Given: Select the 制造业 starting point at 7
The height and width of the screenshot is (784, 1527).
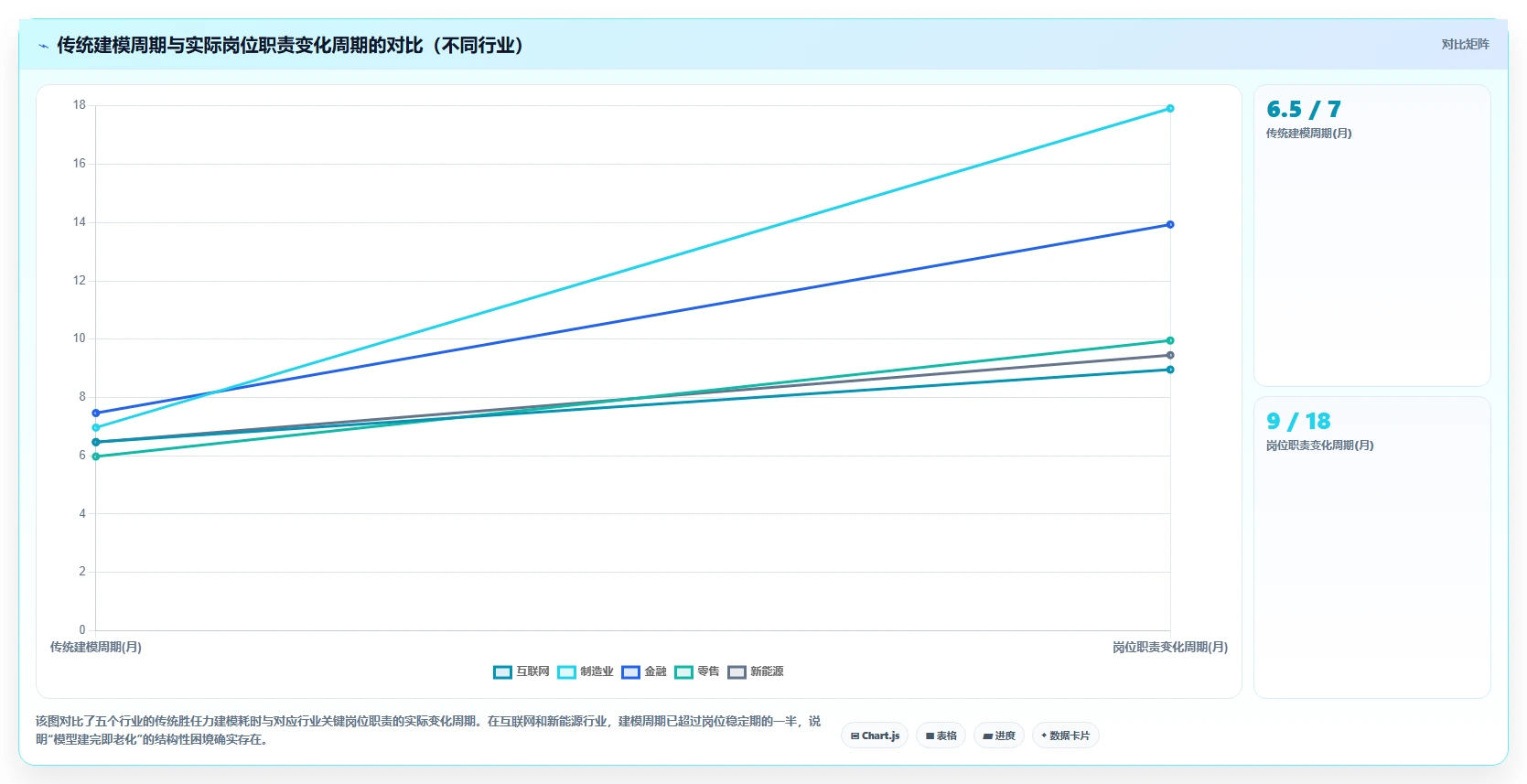Looking at the screenshot, I should pyautogui.click(x=96, y=428).
